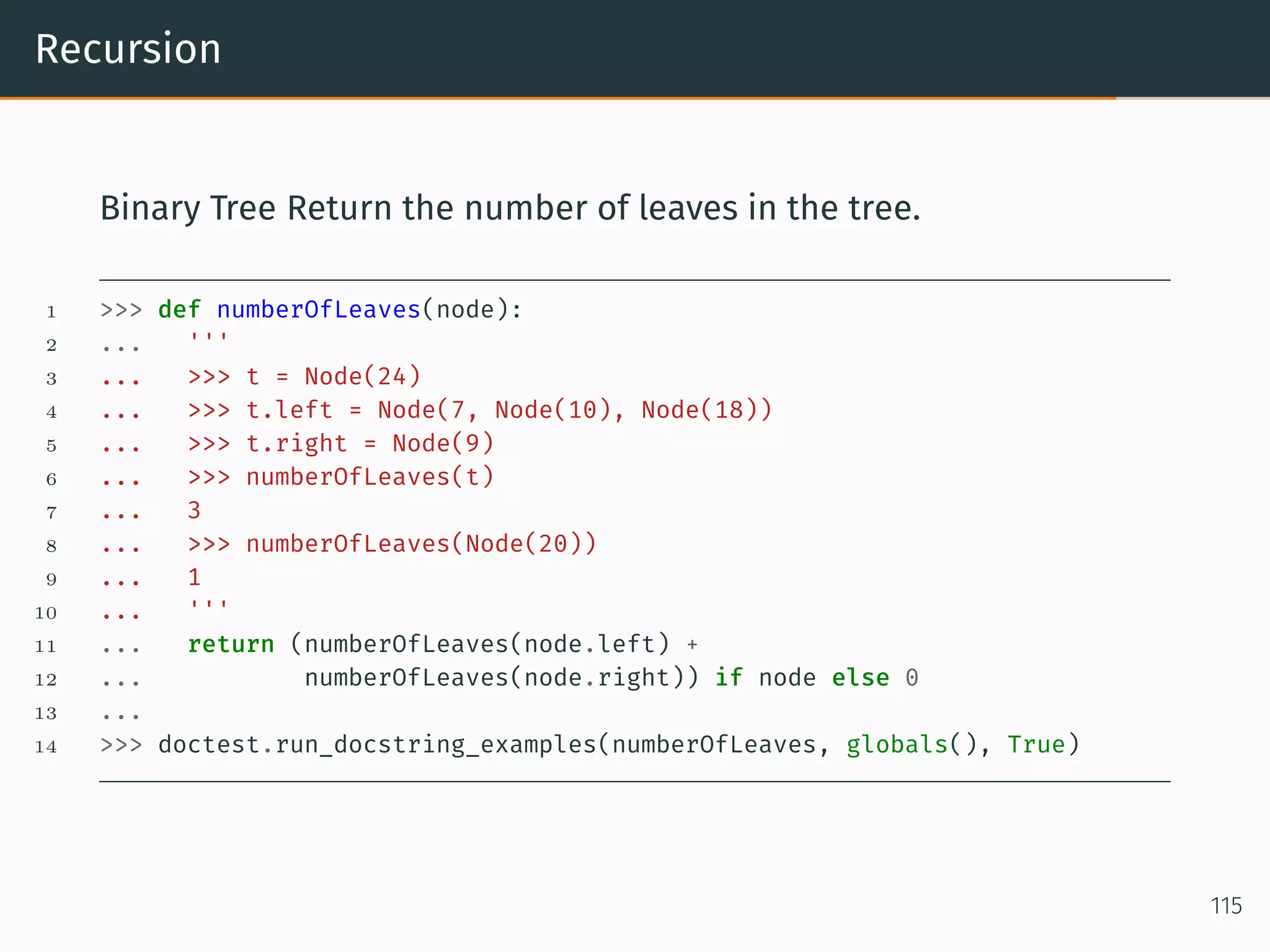Image resolution: width=1270 pixels, height=952 pixels.
Task: Click line number 1 in gutter
Action: pos(51,312)
